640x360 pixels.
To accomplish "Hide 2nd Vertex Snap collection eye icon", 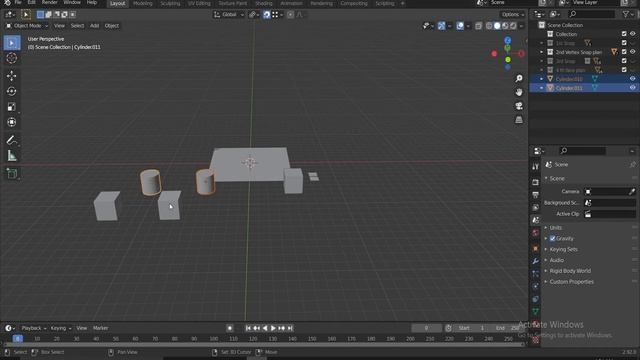I will pos(632,52).
